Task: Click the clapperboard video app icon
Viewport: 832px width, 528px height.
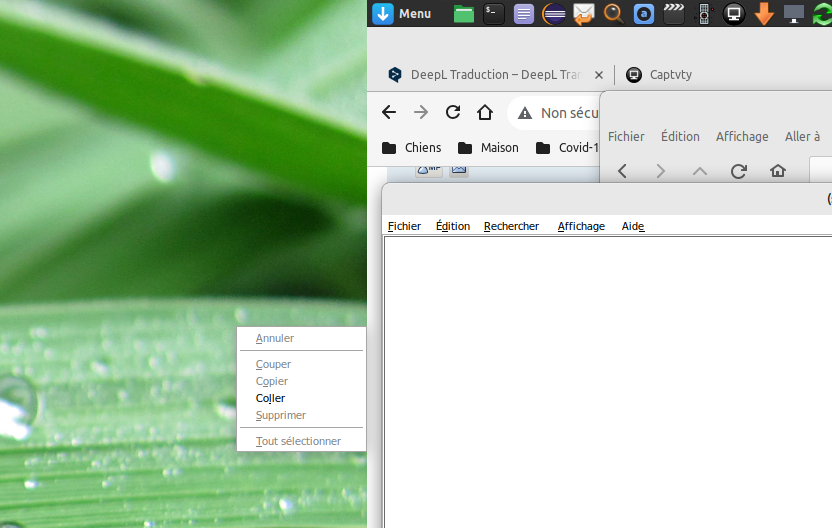Action: point(674,14)
